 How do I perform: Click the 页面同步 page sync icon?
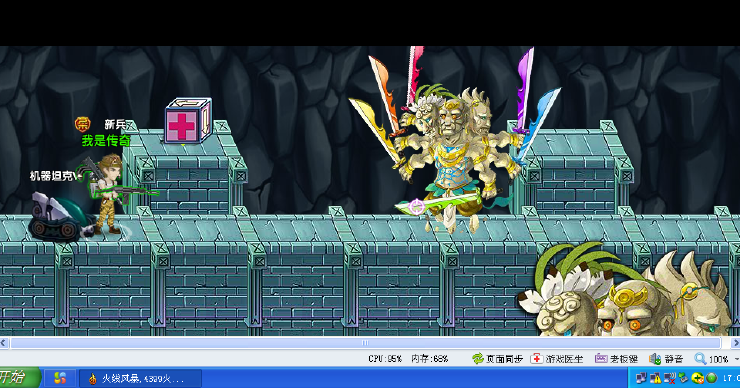478,359
